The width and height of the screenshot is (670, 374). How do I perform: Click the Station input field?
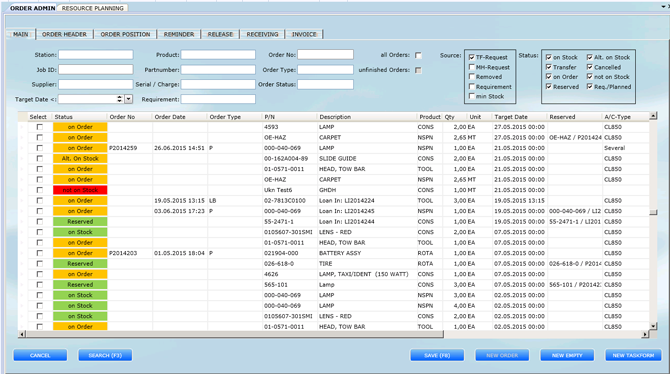pos(96,55)
